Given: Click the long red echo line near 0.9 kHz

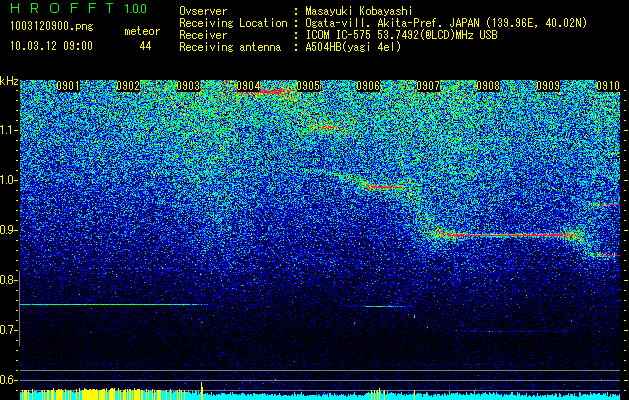Looking at the screenshot, I should tap(507, 236).
